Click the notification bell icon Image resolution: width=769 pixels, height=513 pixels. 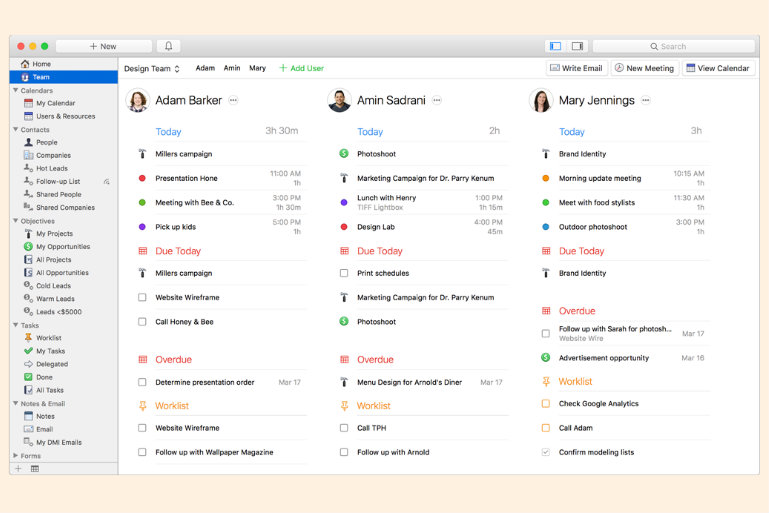tap(168, 46)
